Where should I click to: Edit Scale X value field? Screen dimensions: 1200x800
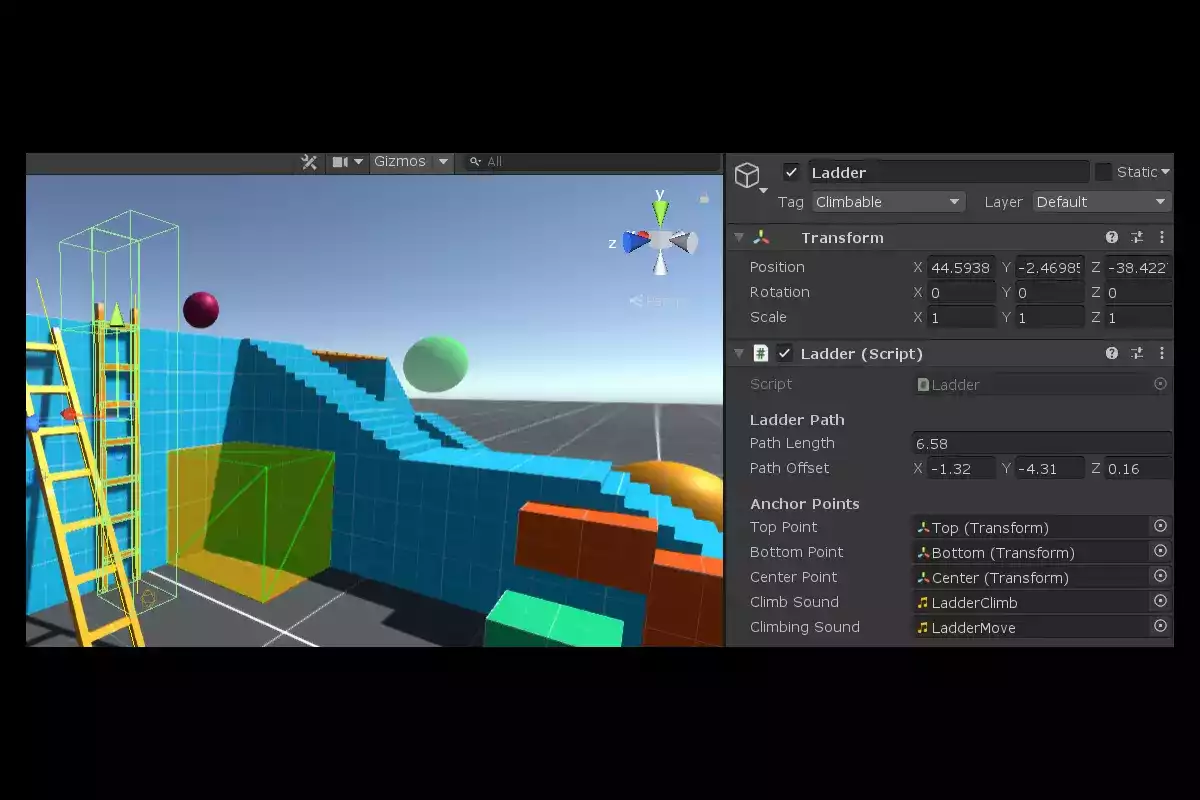[x=961, y=318]
